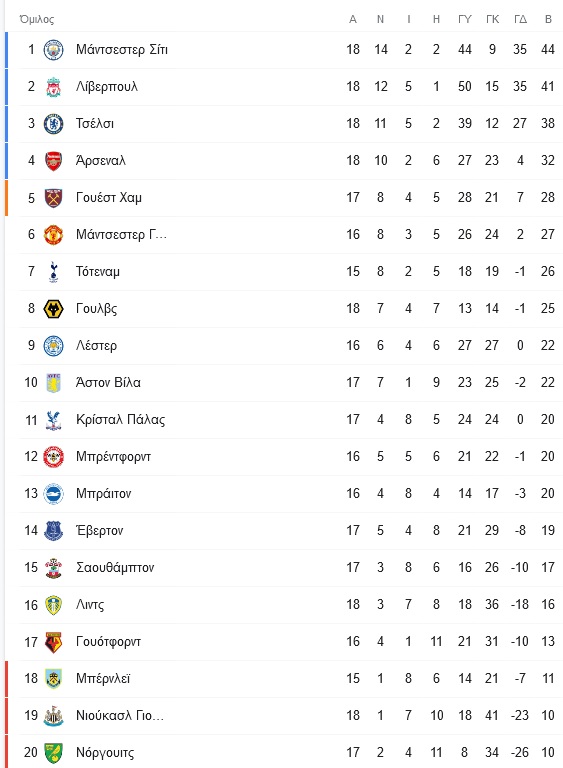Image resolution: width=563 pixels, height=768 pixels.
Task: Click the Wolves wolf-head logo
Action: pos(53,309)
